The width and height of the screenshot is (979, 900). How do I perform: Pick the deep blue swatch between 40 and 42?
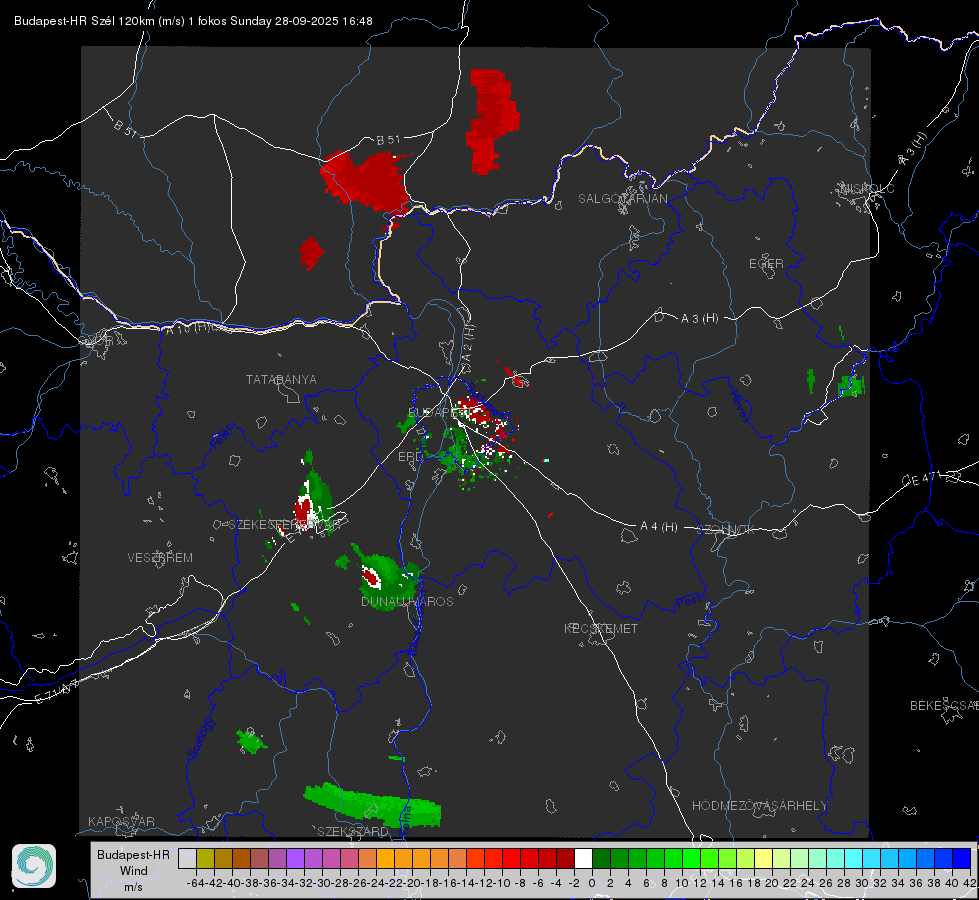click(962, 858)
